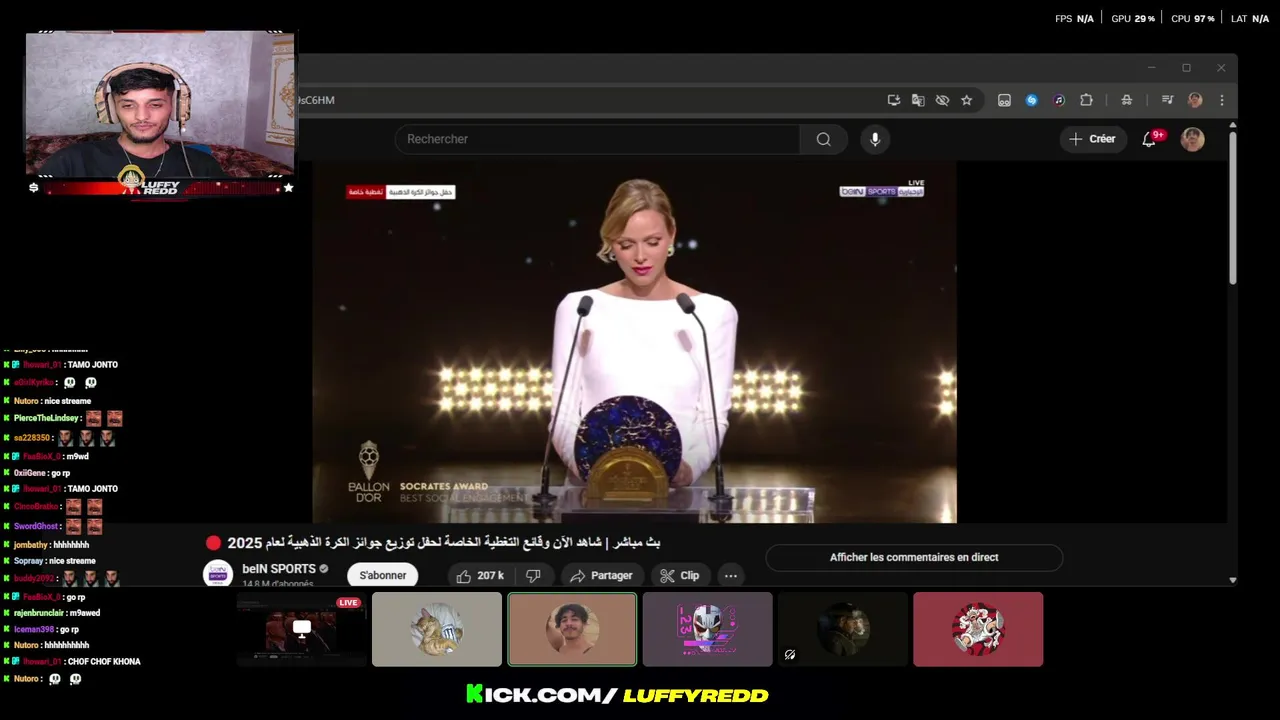The image size is (1280, 720).
Task: Select the muted dark participant tile
Action: [843, 629]
